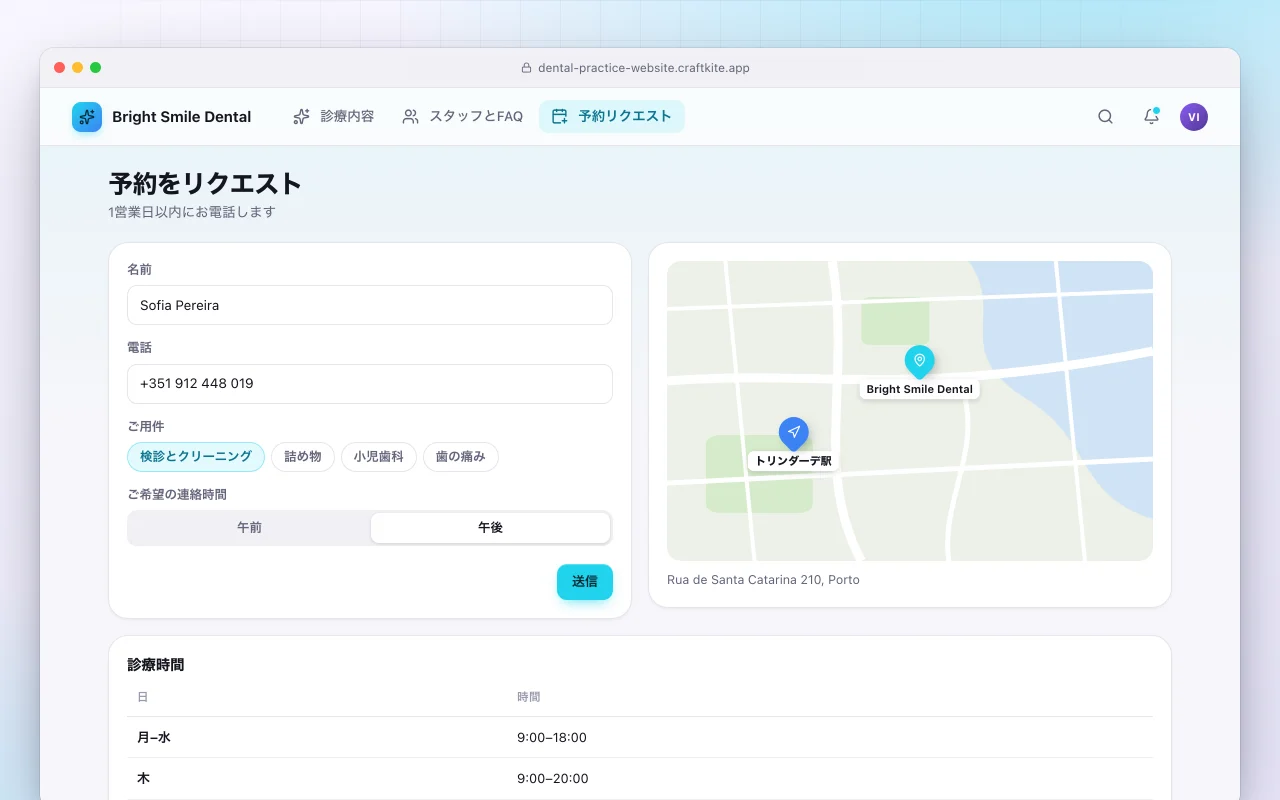Click the 1営業日以内にお電話します subtitle
The width and height of the screenshot is (1280, 800).
pyautogui.click(x=192, y=212)
